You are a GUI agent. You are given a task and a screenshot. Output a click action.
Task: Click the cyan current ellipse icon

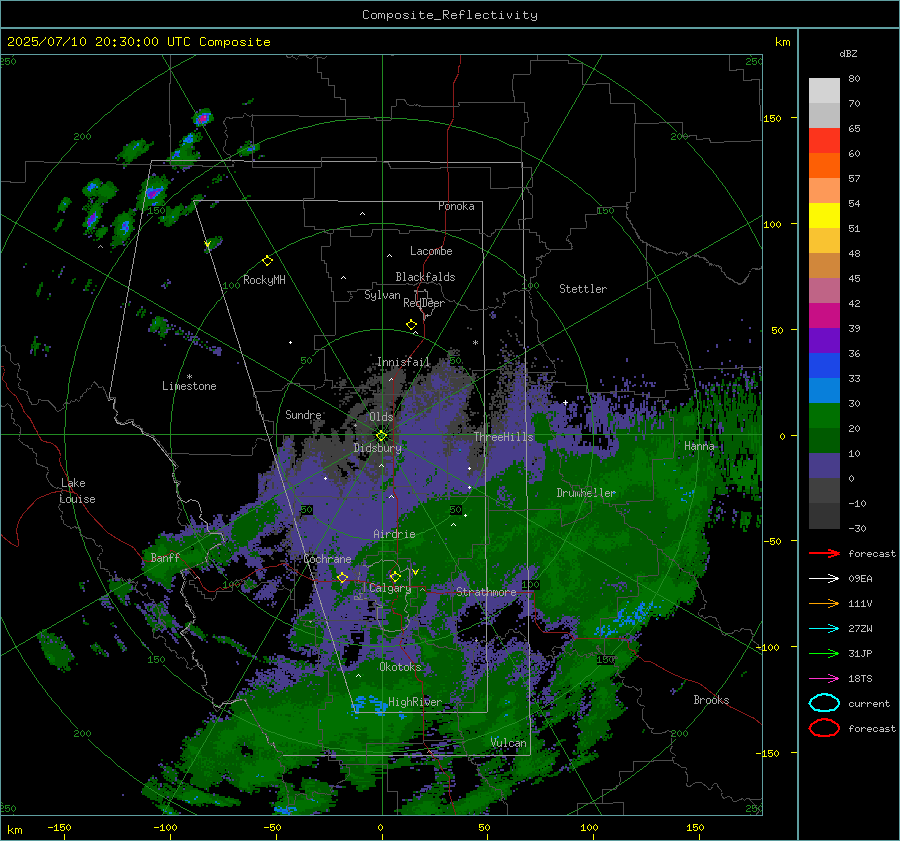point(824,703)
